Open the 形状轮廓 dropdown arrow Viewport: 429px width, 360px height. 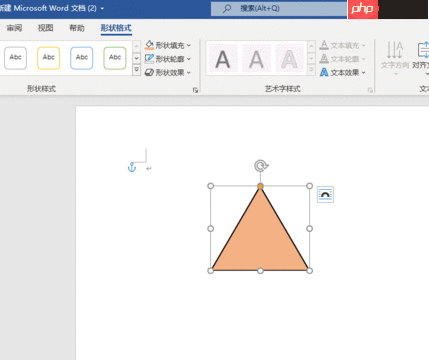[189, 59]
